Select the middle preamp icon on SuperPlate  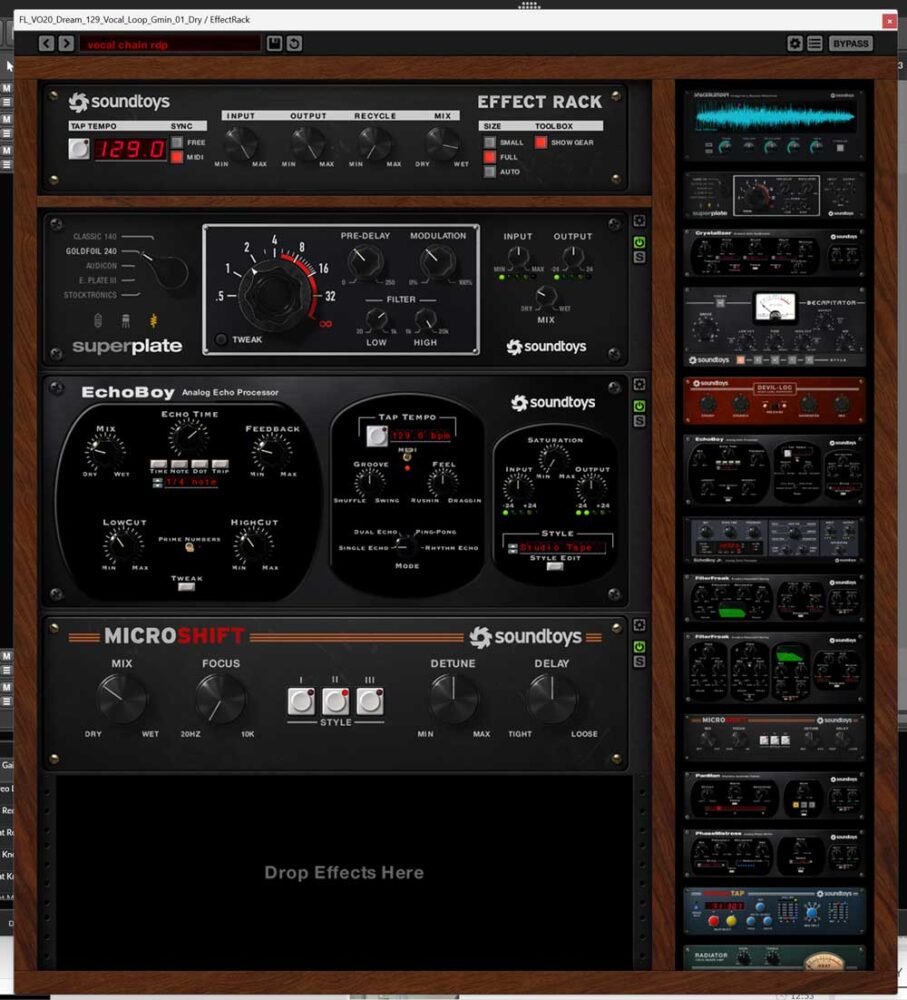[126, 321]
